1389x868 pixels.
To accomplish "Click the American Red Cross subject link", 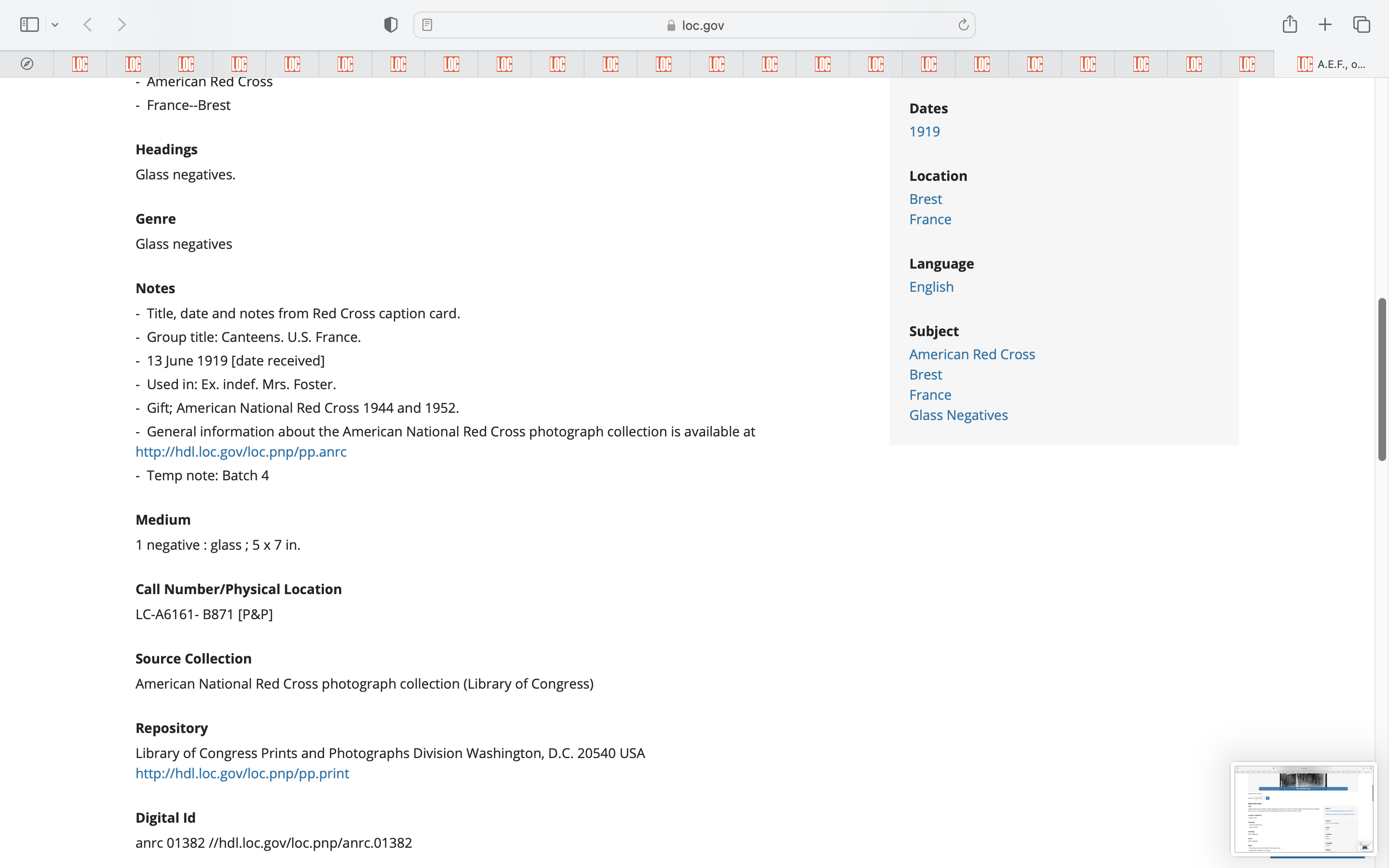I will (x=972, y=354).
